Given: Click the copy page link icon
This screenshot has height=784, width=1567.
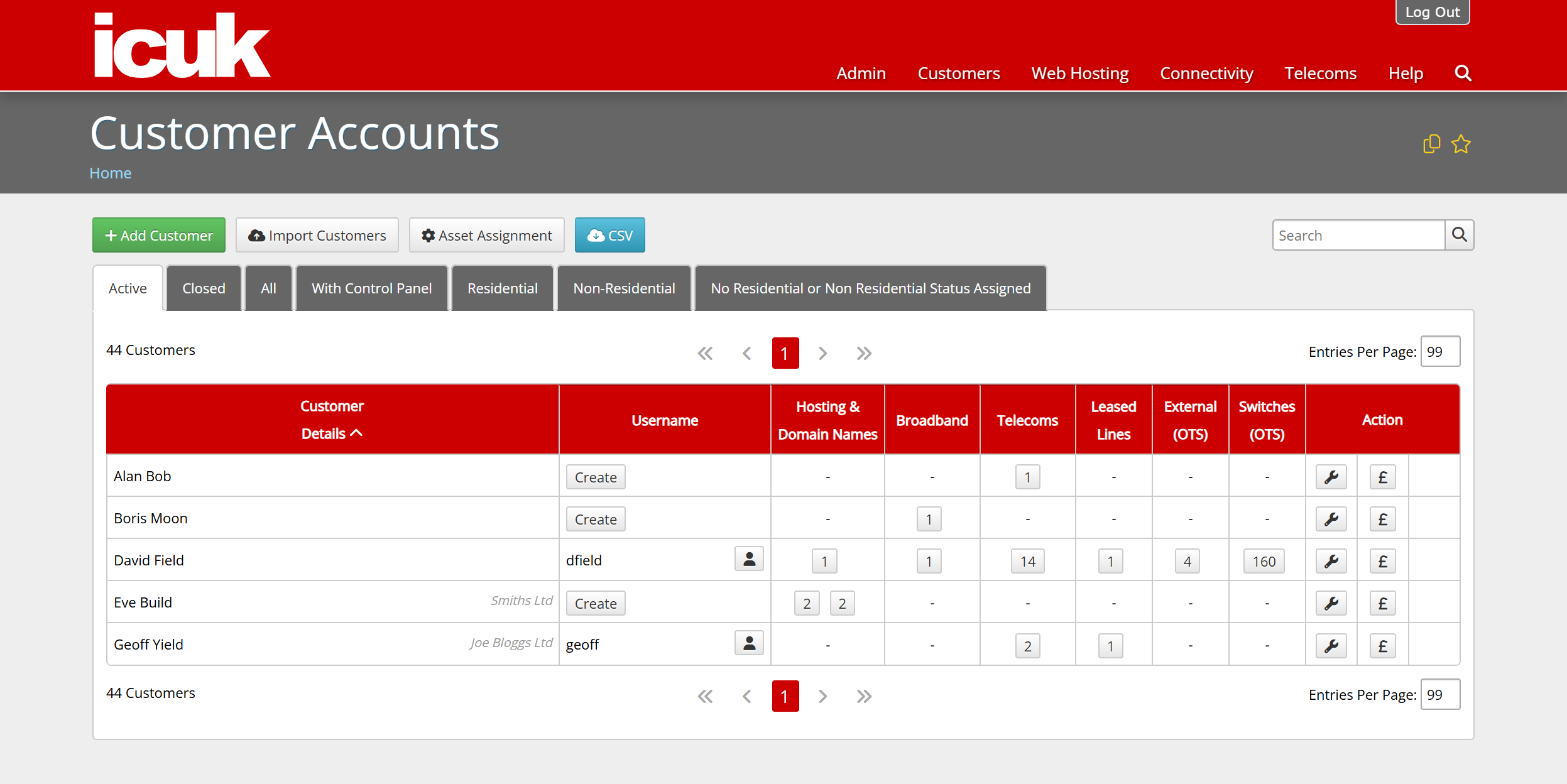Looking at the screenshot, I should 1431,144.
